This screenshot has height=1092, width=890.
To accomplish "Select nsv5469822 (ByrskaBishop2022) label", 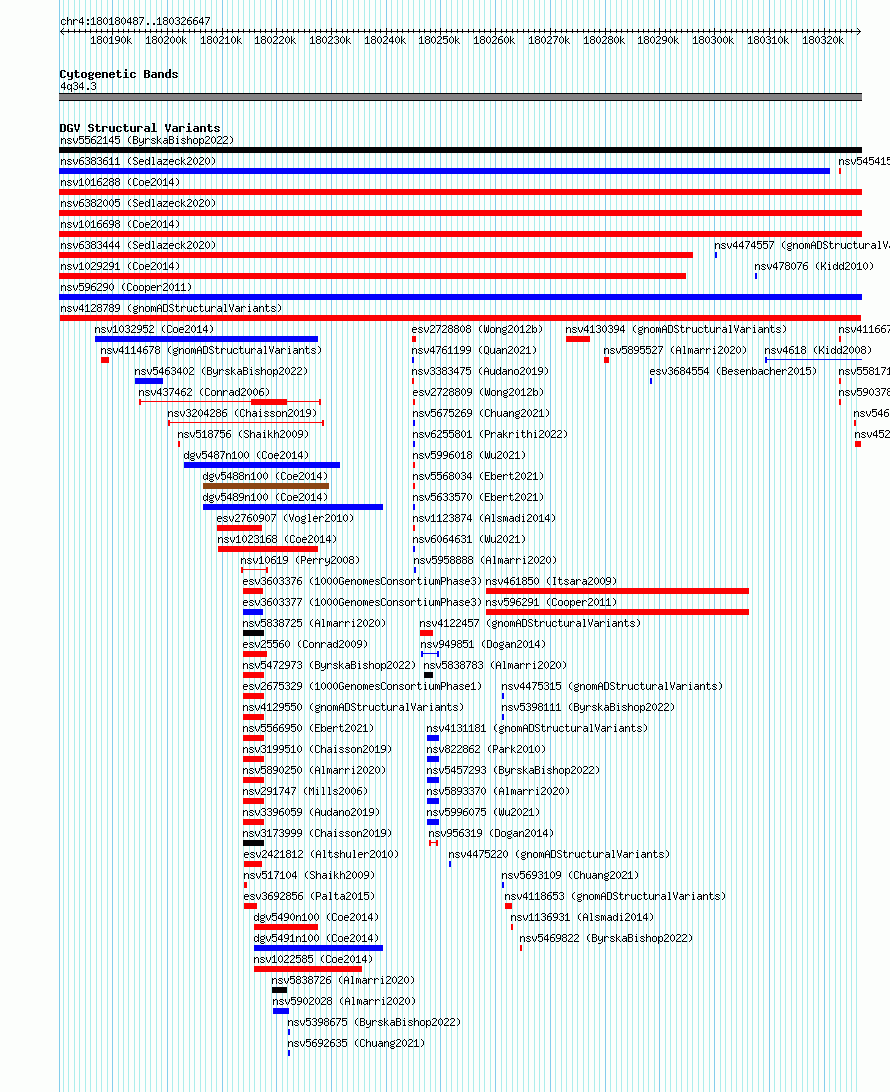I will 606,937.
